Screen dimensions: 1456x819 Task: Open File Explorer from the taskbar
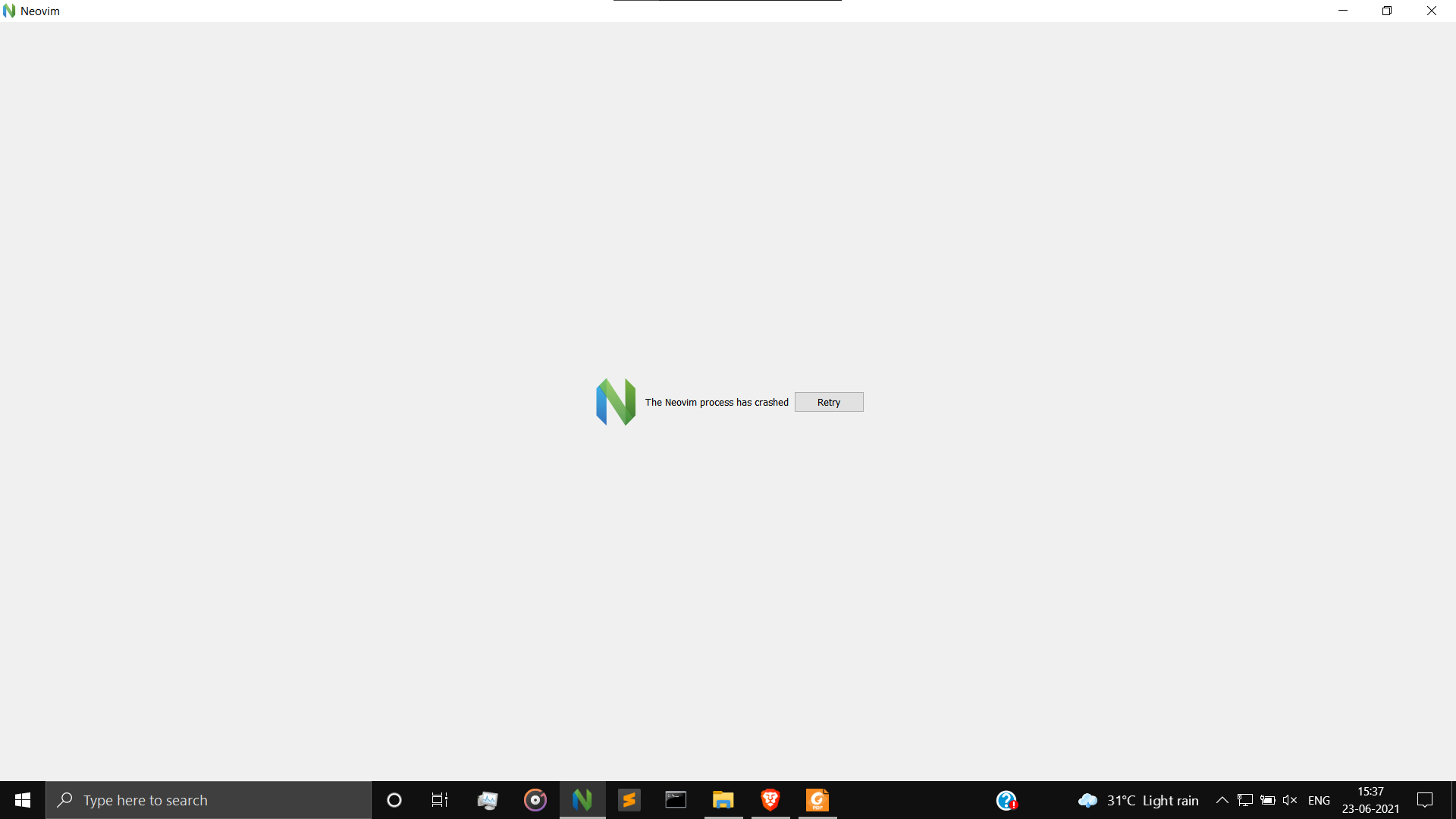tap(723, 800)
